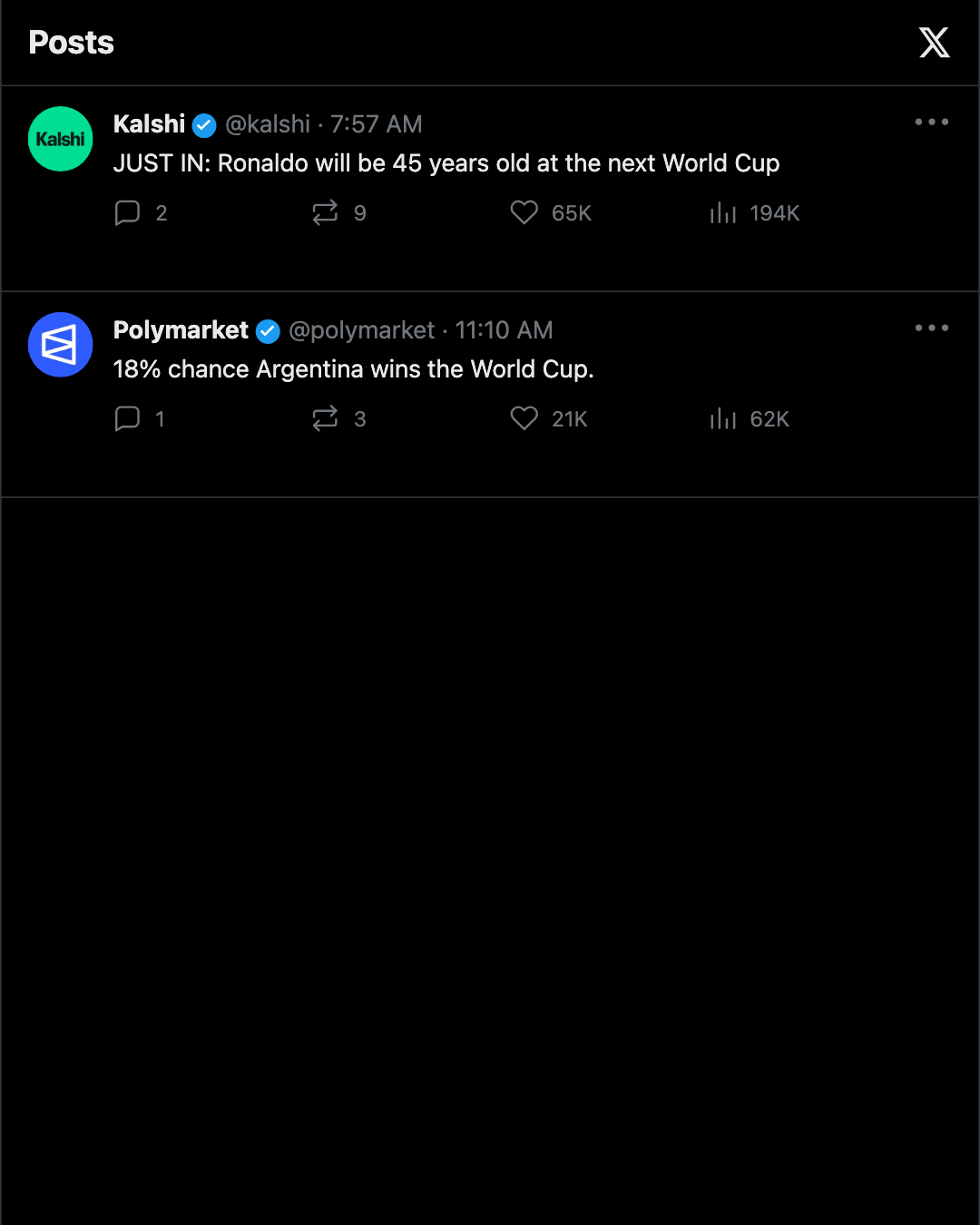
Task: Click the X logo in header
Action: [934, 43]
